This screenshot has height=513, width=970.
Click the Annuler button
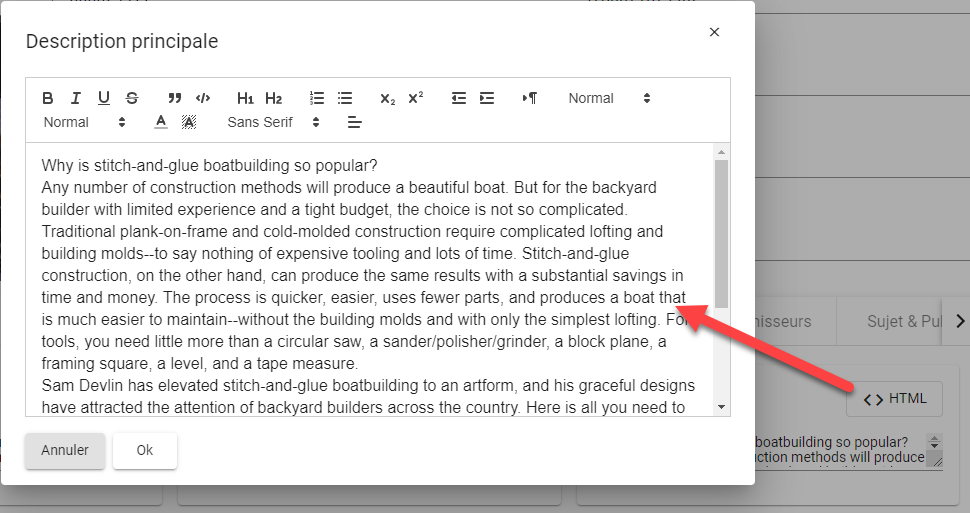coord(65,450)
